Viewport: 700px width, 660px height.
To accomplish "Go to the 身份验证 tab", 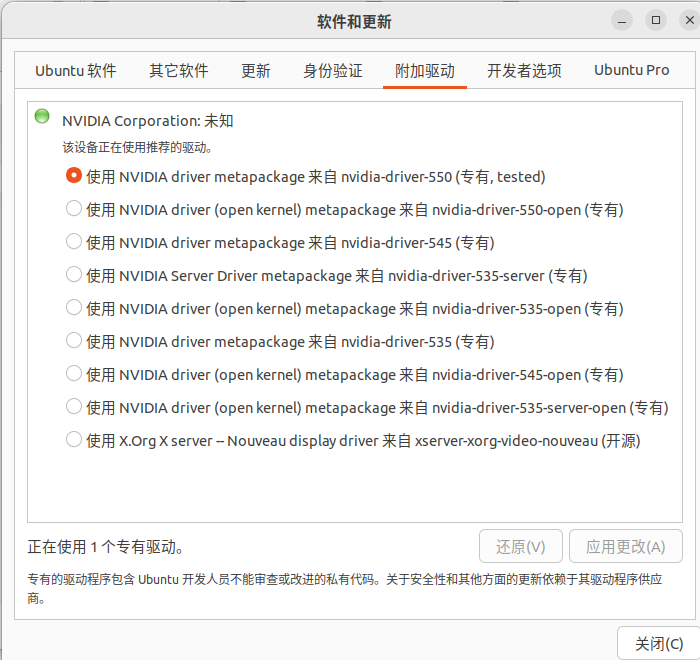I will pyautogui.click(x=333, y=71).
